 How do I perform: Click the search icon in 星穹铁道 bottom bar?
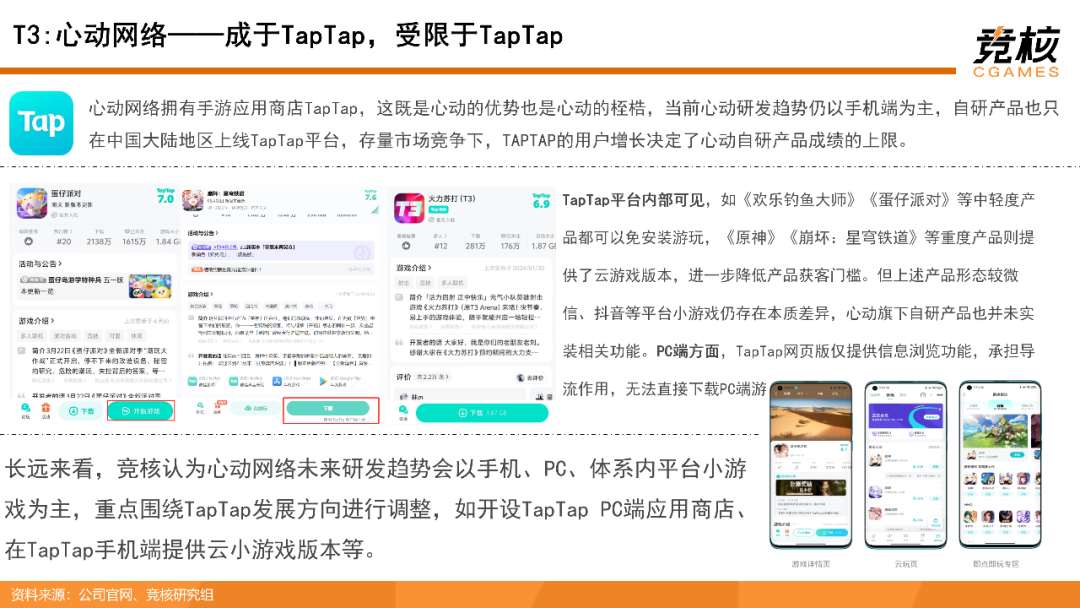point(200,407)
